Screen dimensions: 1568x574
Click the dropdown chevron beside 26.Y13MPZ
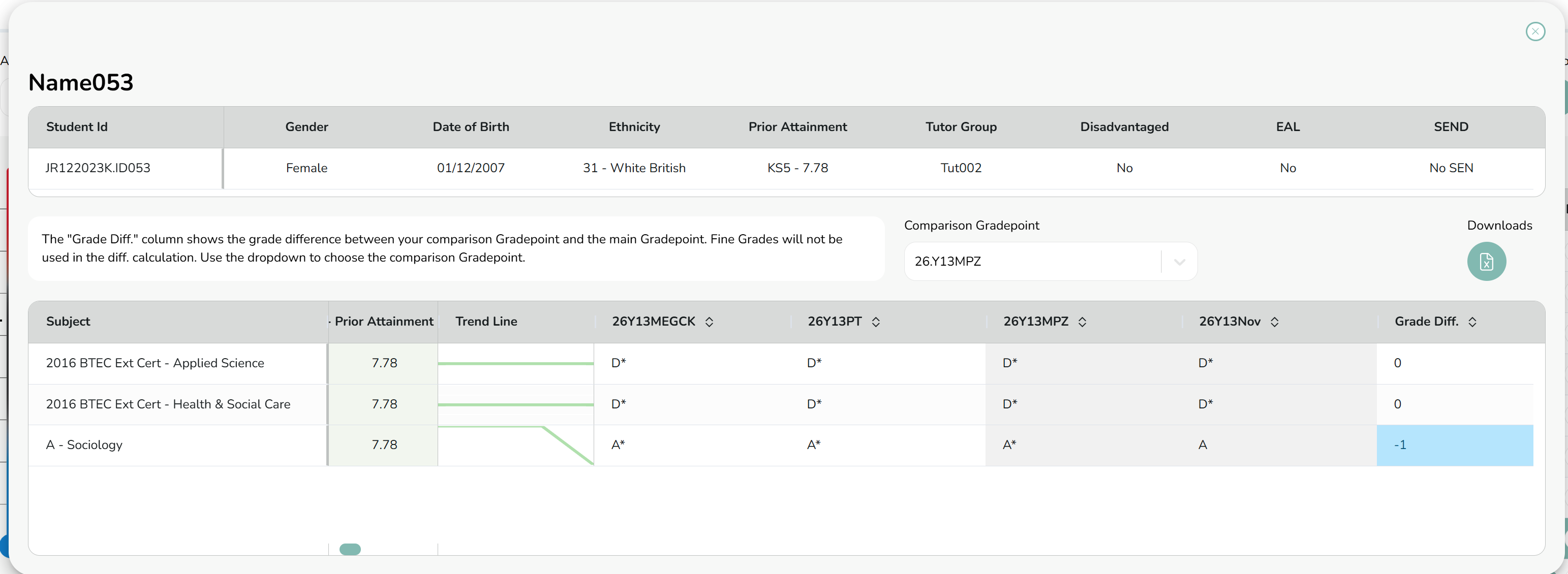[1179, 262]
